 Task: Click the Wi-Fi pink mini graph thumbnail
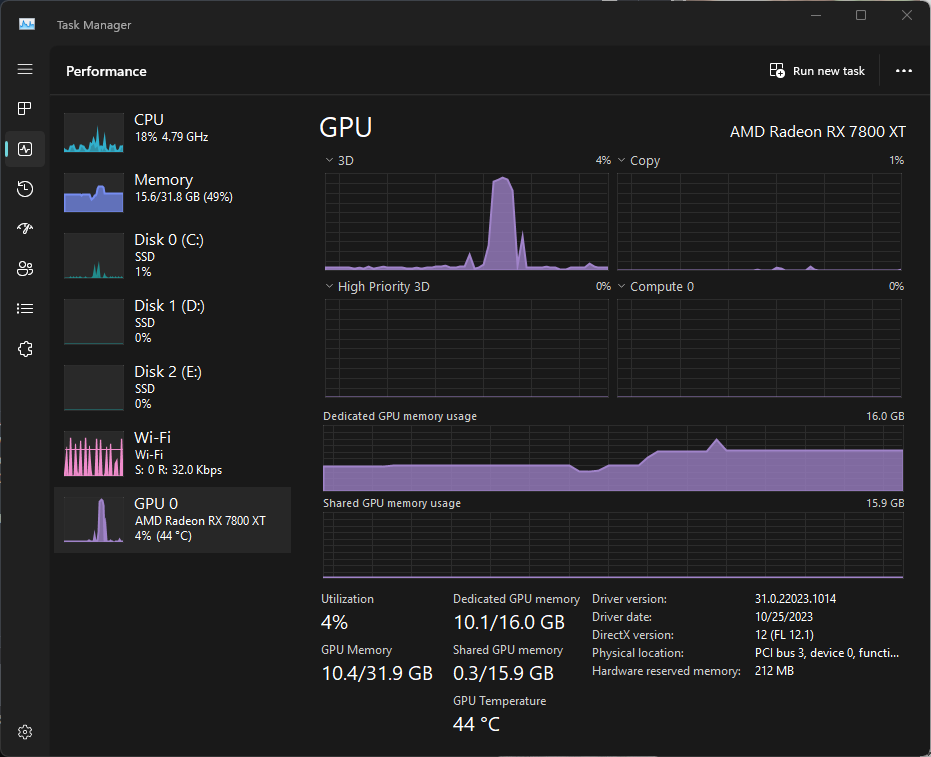coord(94,454)
